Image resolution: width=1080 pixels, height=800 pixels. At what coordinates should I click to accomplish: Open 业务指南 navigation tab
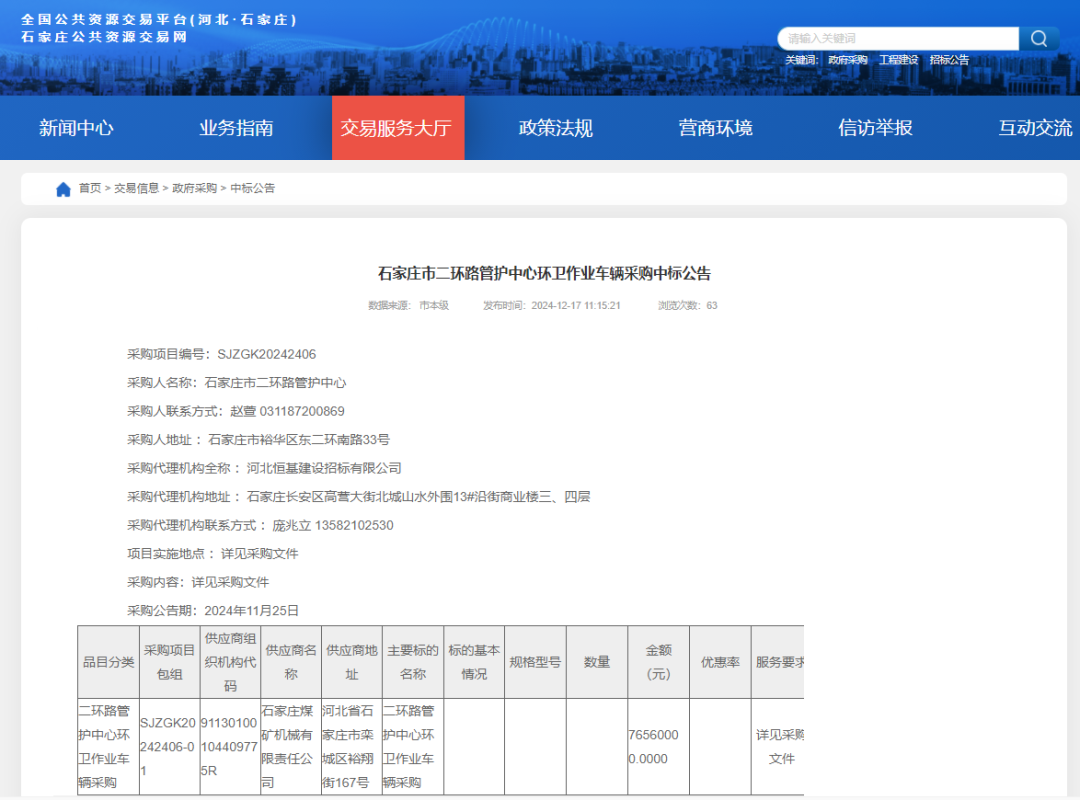click(x=236, y=128)
